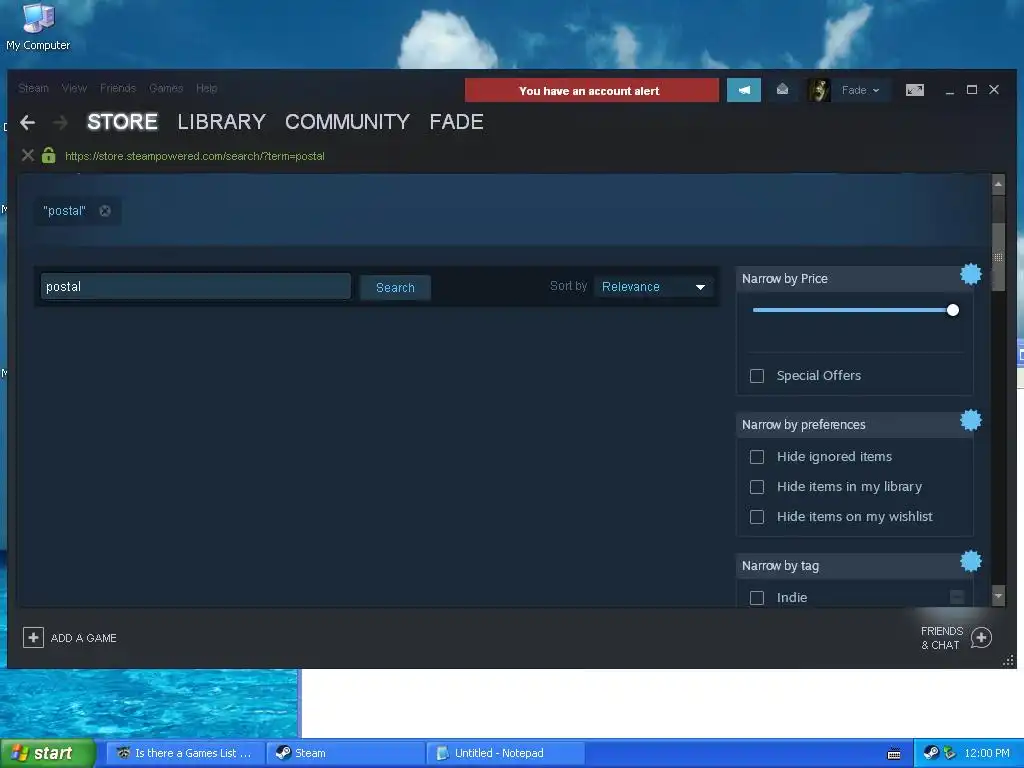
Task: Open the inbox envelope icon
Action: pyautogui.click(x=782, y=89)
